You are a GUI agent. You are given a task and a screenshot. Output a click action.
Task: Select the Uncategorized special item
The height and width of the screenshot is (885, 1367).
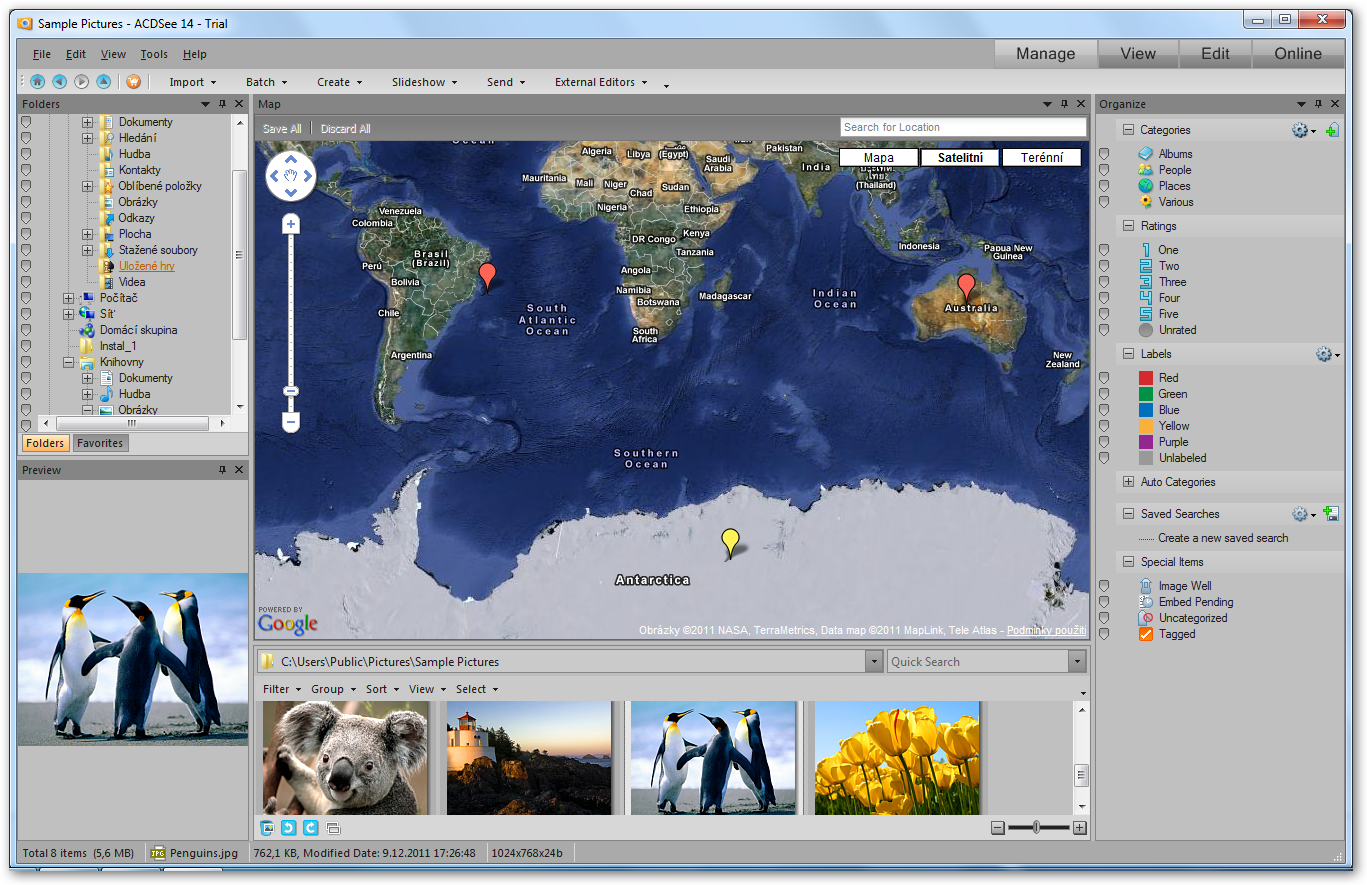(1183, 618)
